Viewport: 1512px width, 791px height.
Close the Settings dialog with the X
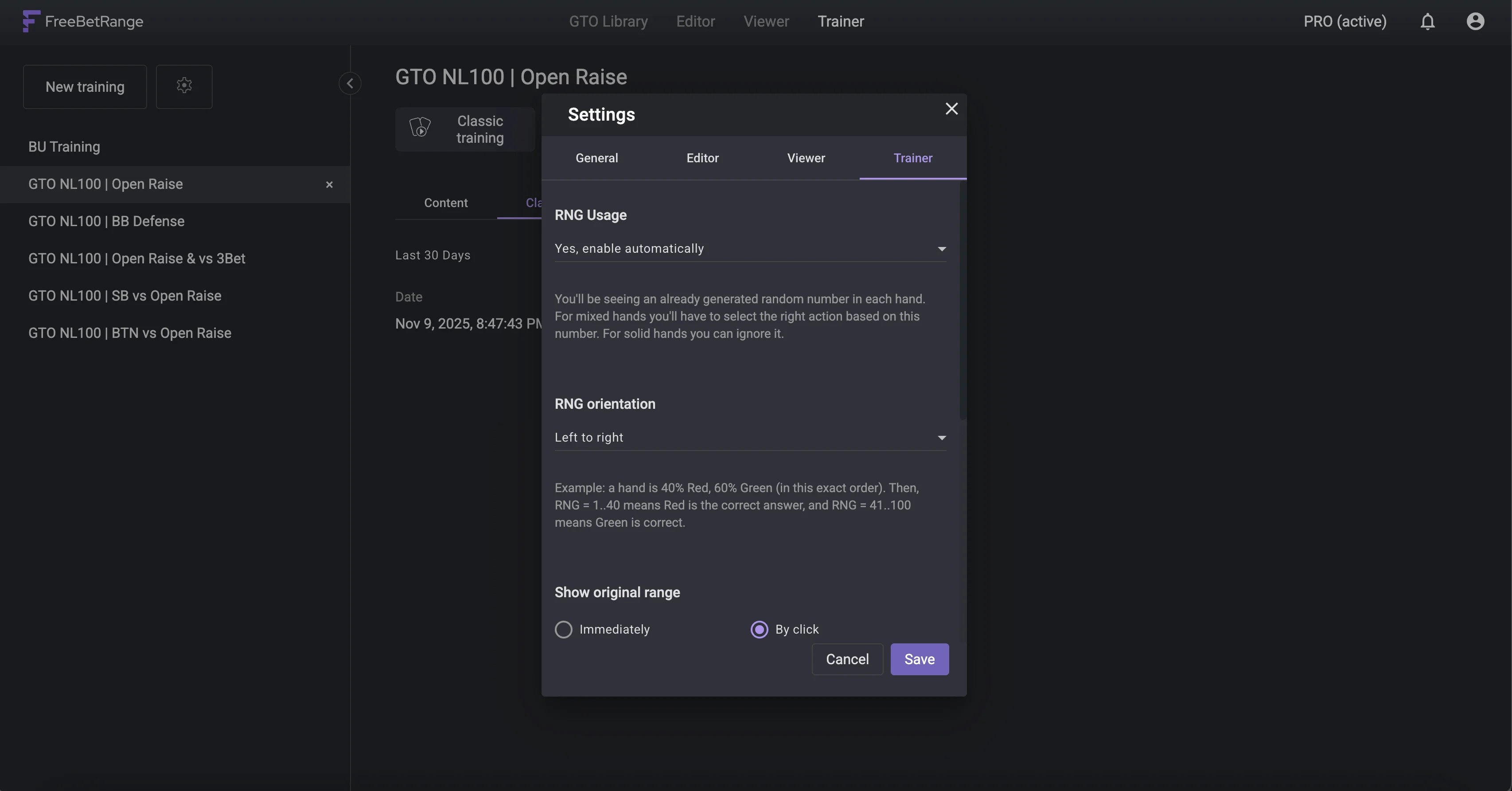(x=951, y=109)
